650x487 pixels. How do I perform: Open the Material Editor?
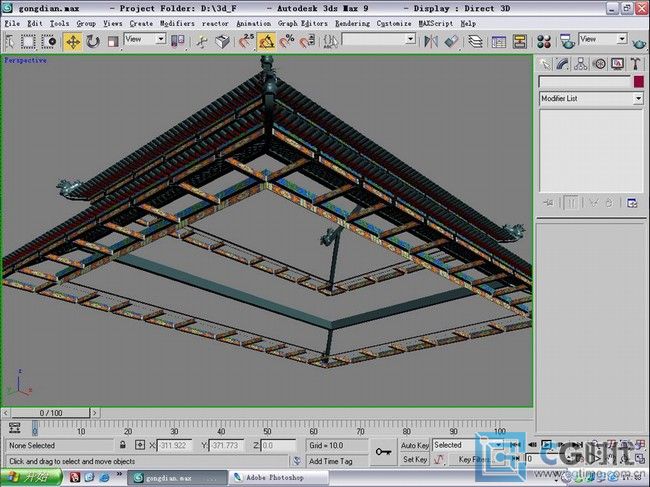(x=543, y=41)
